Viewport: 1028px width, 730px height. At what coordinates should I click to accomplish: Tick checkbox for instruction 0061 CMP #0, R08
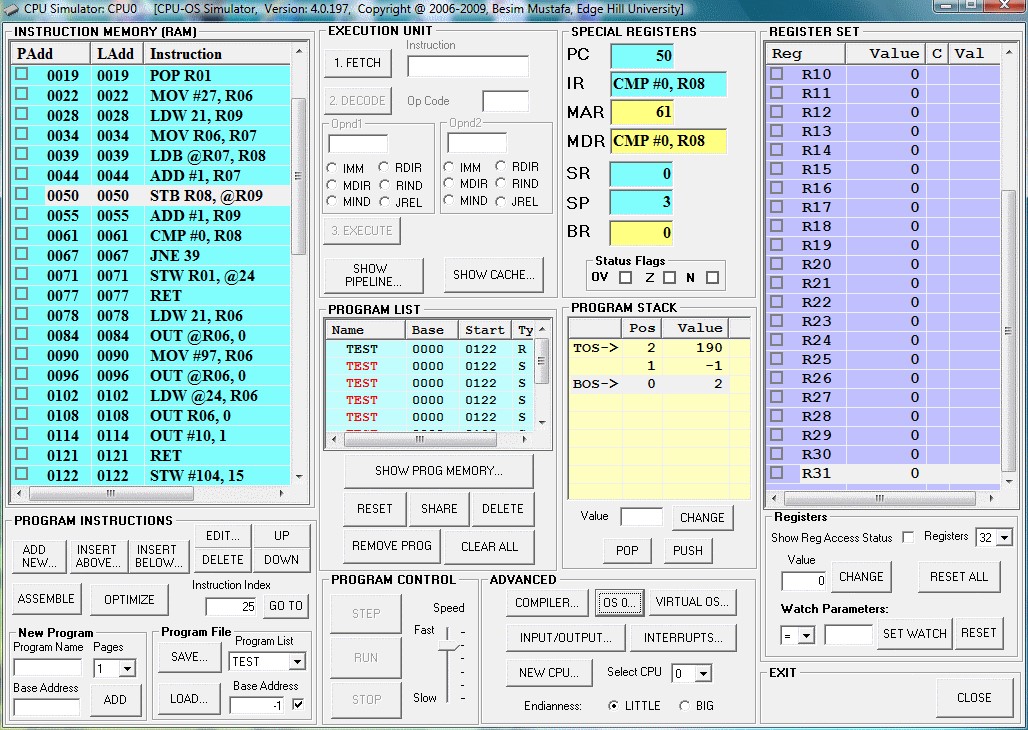click(22, 234)
